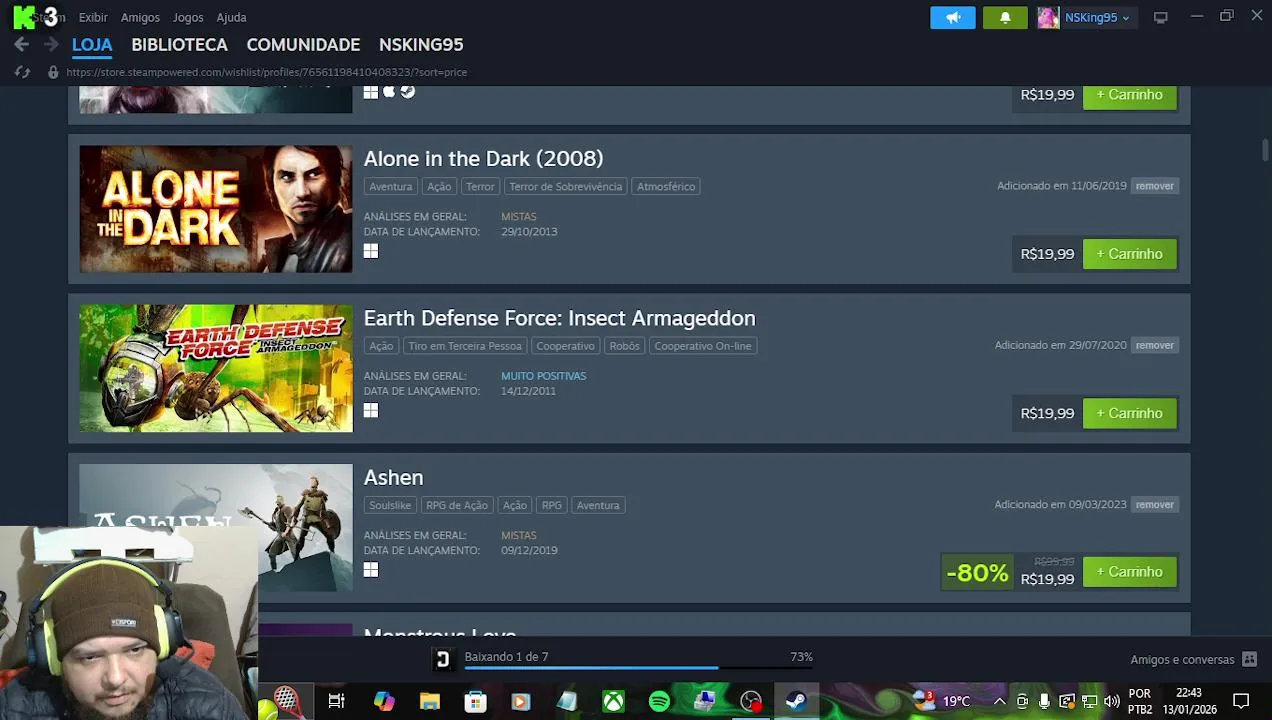Click the Soulslike tag

pyautogui.click(x=390, y=505)
